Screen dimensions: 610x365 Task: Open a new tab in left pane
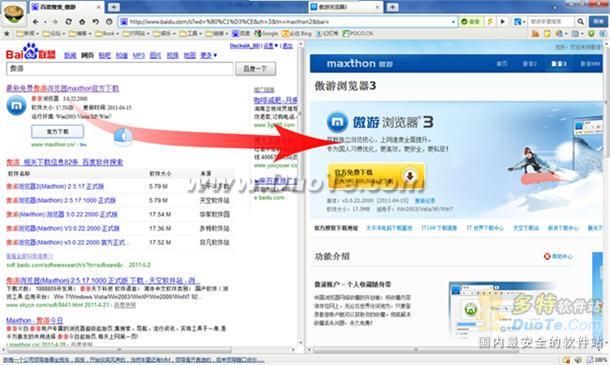click(x=114, y=7)
